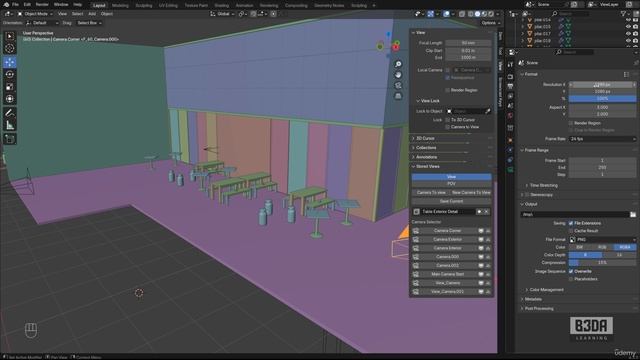640x360 pixels.
Task: Click the Camera To View button
Action: tap(431, 193)
